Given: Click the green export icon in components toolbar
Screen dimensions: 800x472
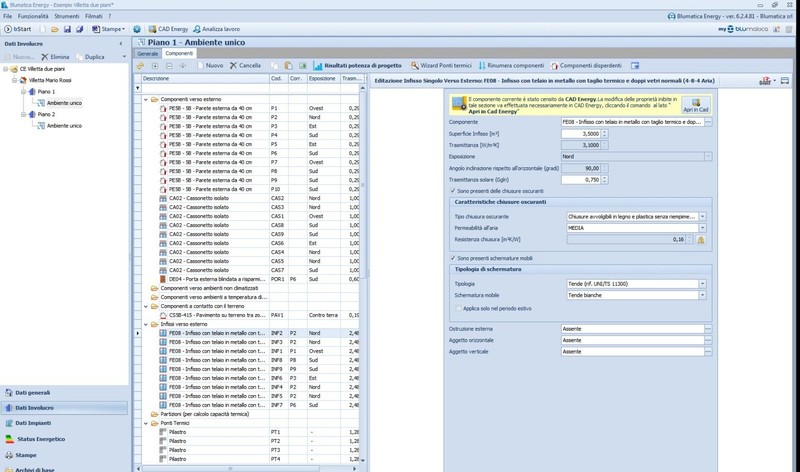Looking at the screenshot, I should point(303,66).
